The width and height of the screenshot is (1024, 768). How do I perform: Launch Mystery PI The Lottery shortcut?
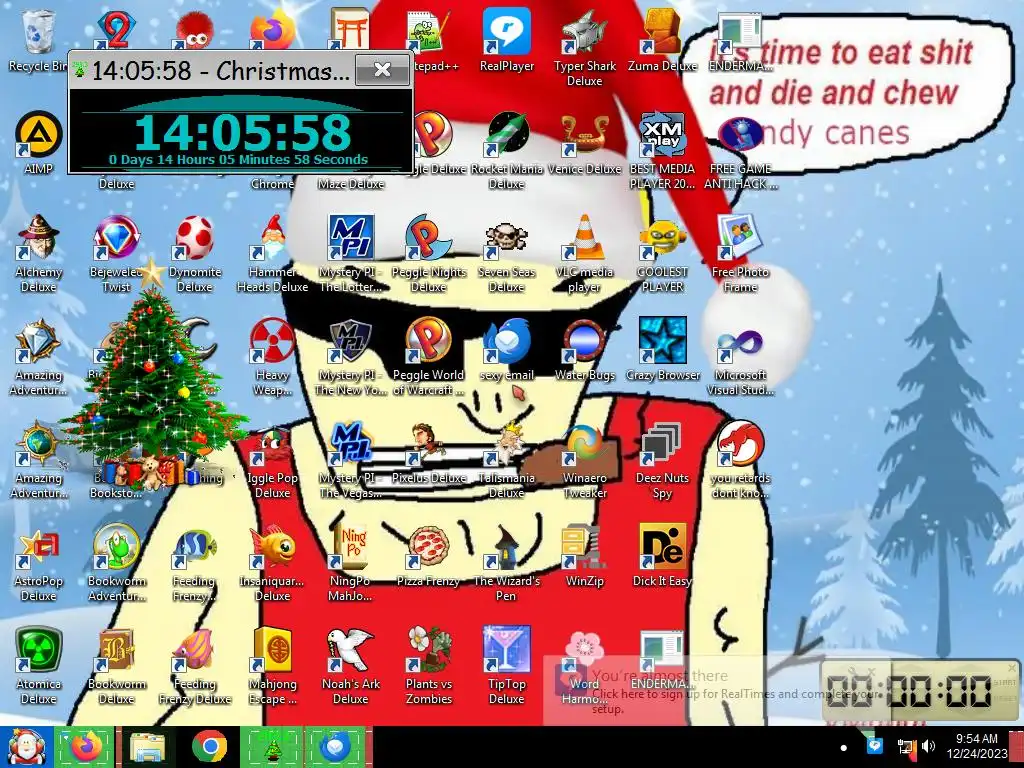coord(351,253)
